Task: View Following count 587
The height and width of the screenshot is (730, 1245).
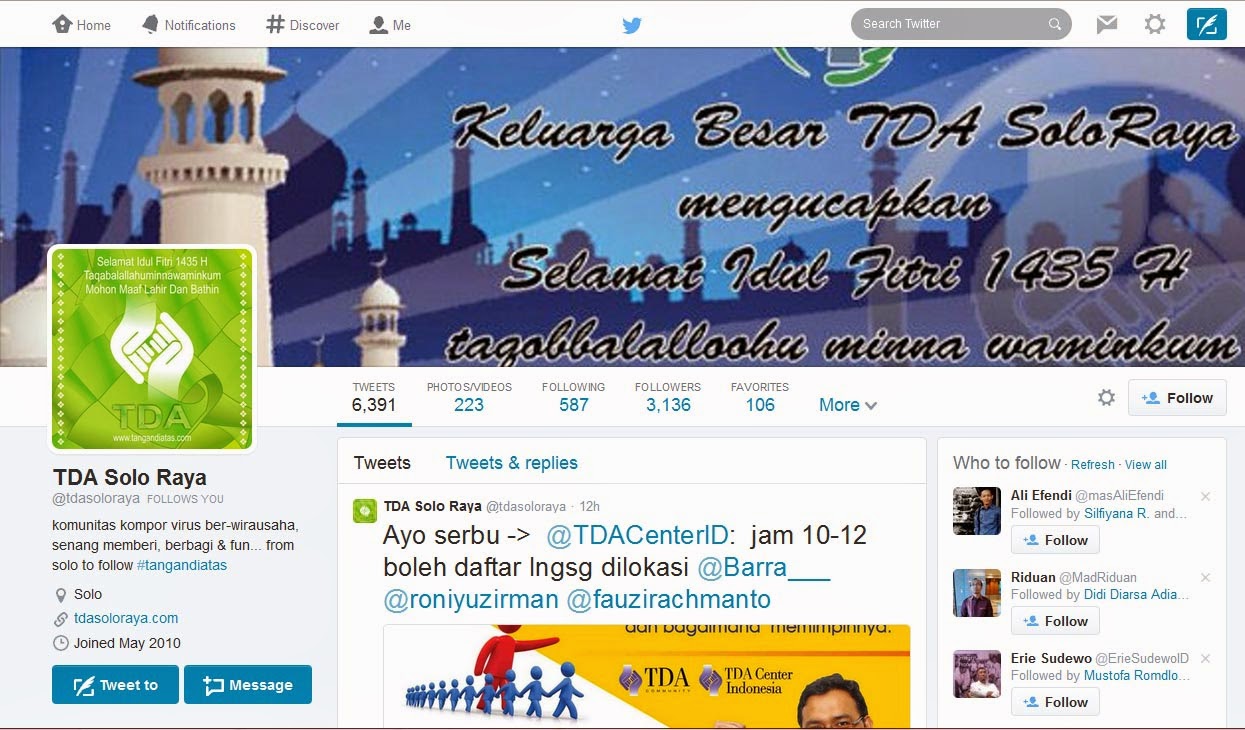Action: tap(573, 397)
